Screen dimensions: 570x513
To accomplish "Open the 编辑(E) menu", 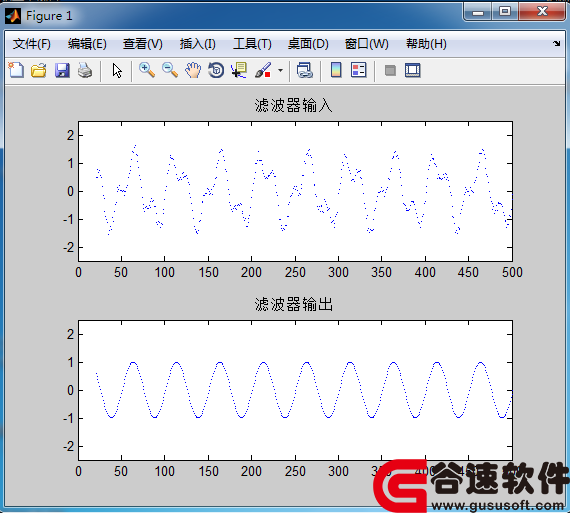I will [x=87, y=44].
